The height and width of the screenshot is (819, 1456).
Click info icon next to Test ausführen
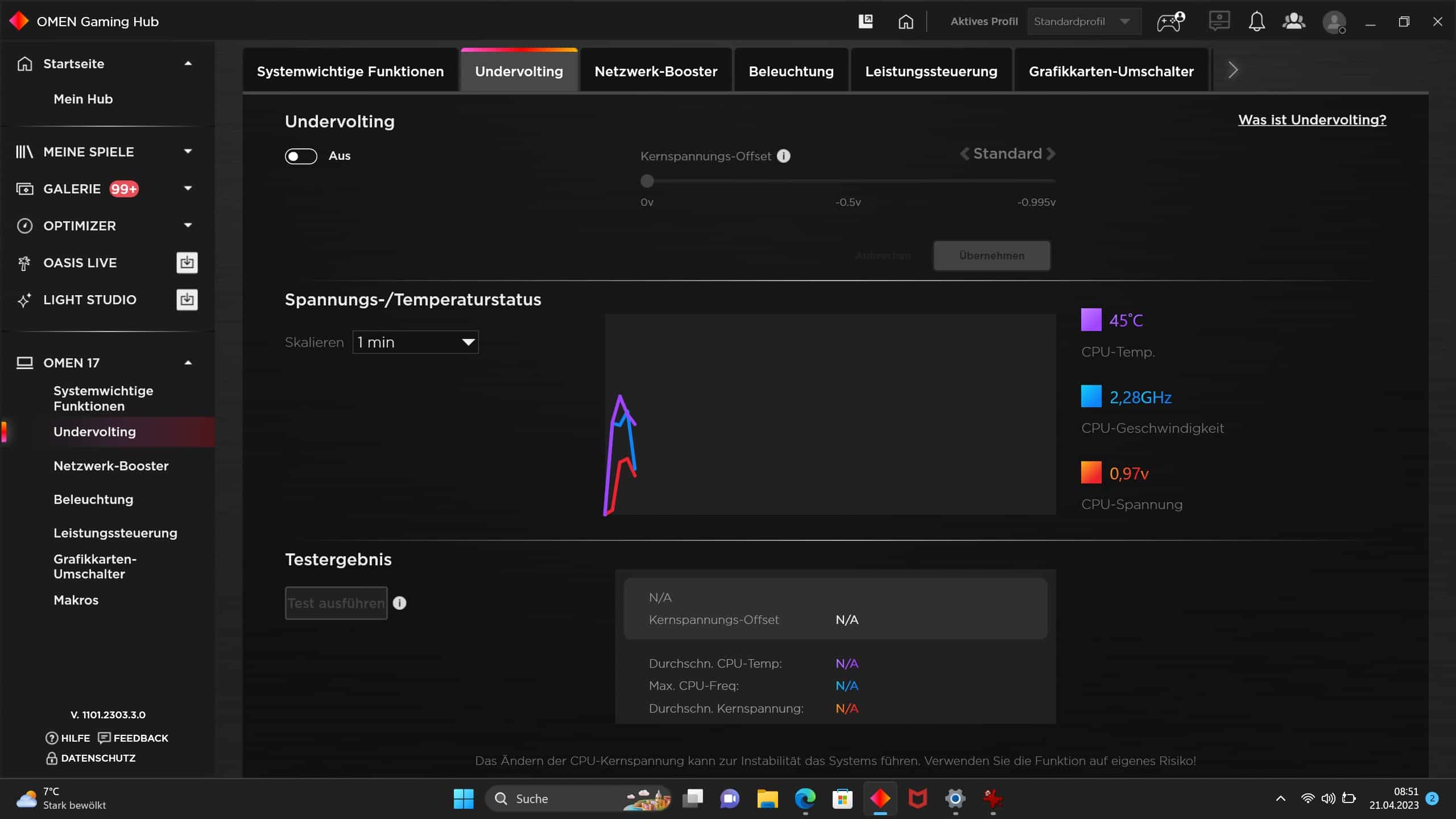pyautogui.click(x=400, y=603)
